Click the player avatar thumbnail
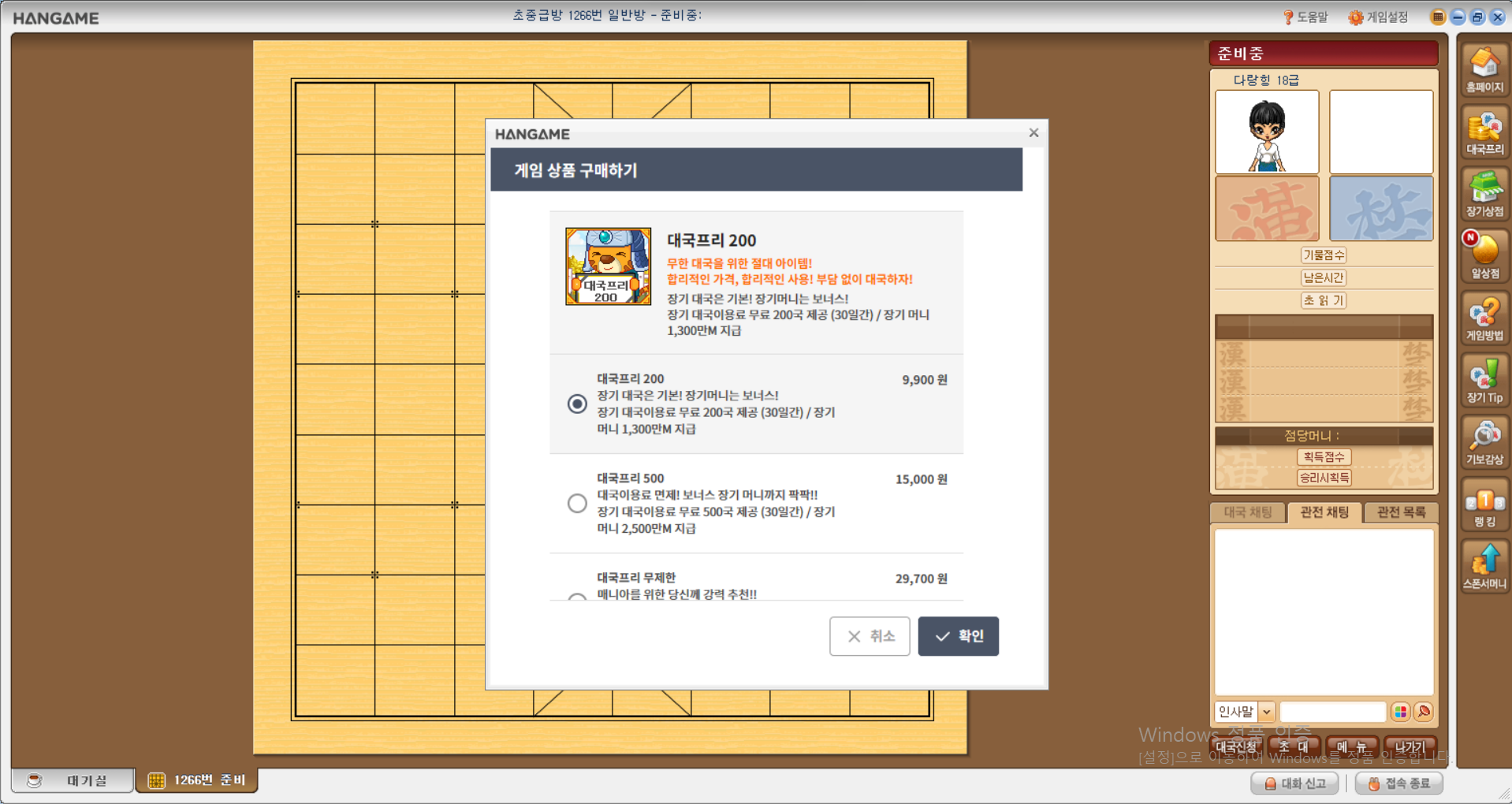 tap(1267, 132)
